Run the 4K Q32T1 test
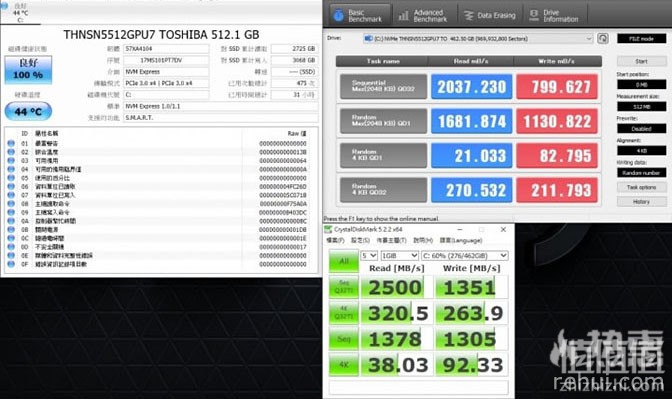Viewport: 672px width, 399px height. (x=344, y=312)
